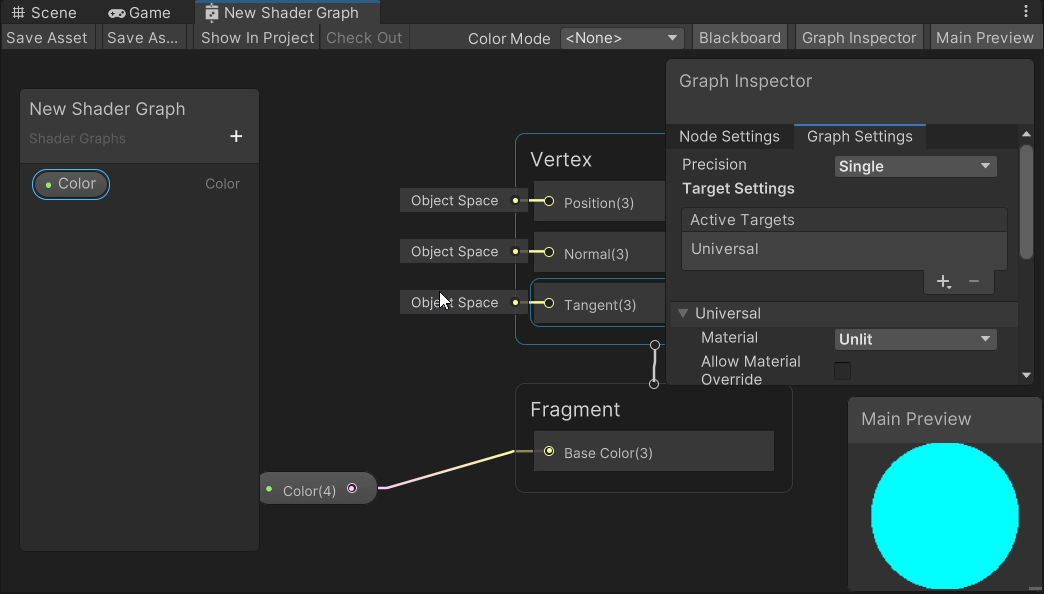Image resolution: width=1044 pixels, height=594 pixels.
Task: Click the Save Asset button
Action: click(47, 38)
